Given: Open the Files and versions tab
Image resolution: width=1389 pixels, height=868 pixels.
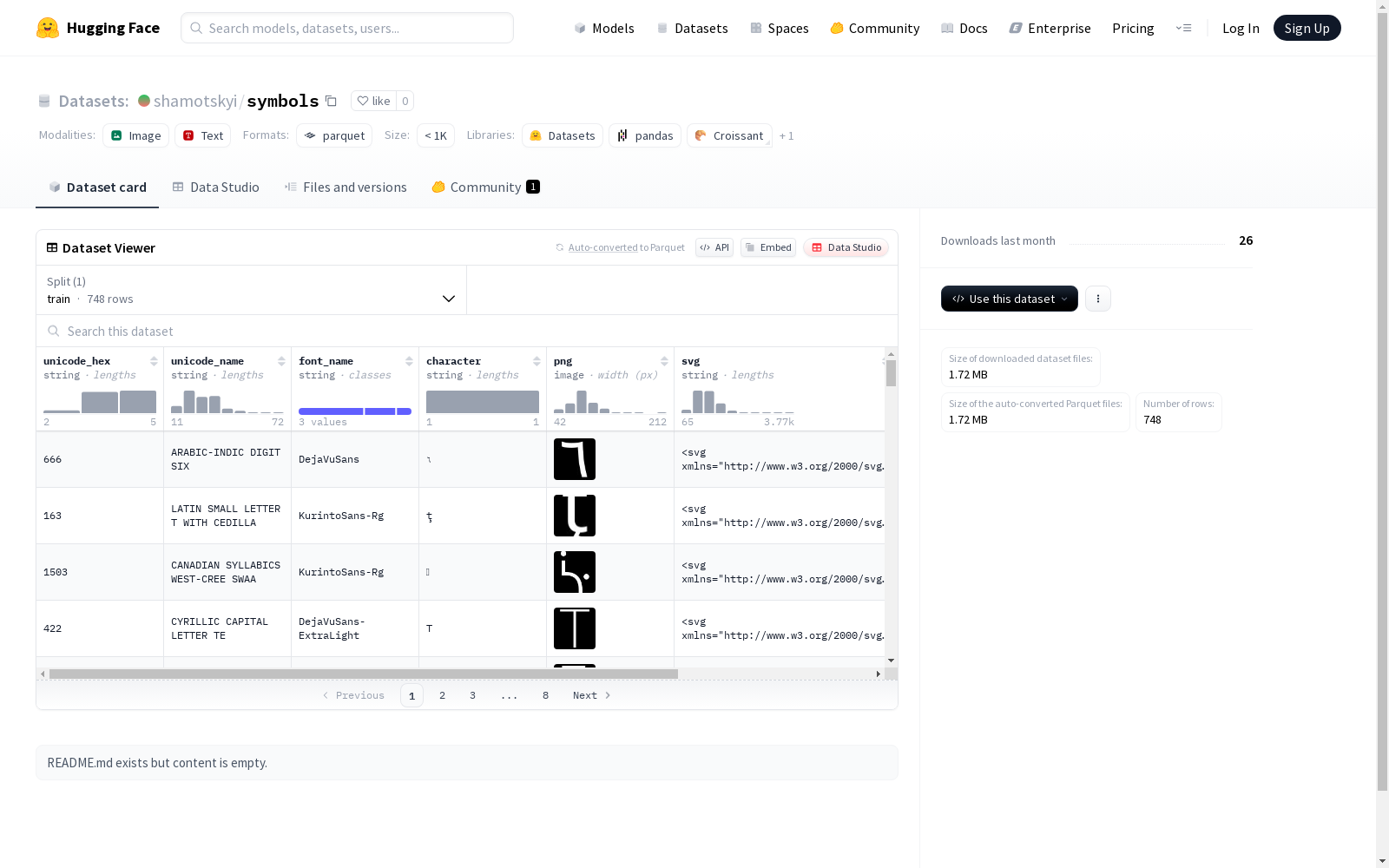Looking at the screenshot, I should tap(346, 187).
